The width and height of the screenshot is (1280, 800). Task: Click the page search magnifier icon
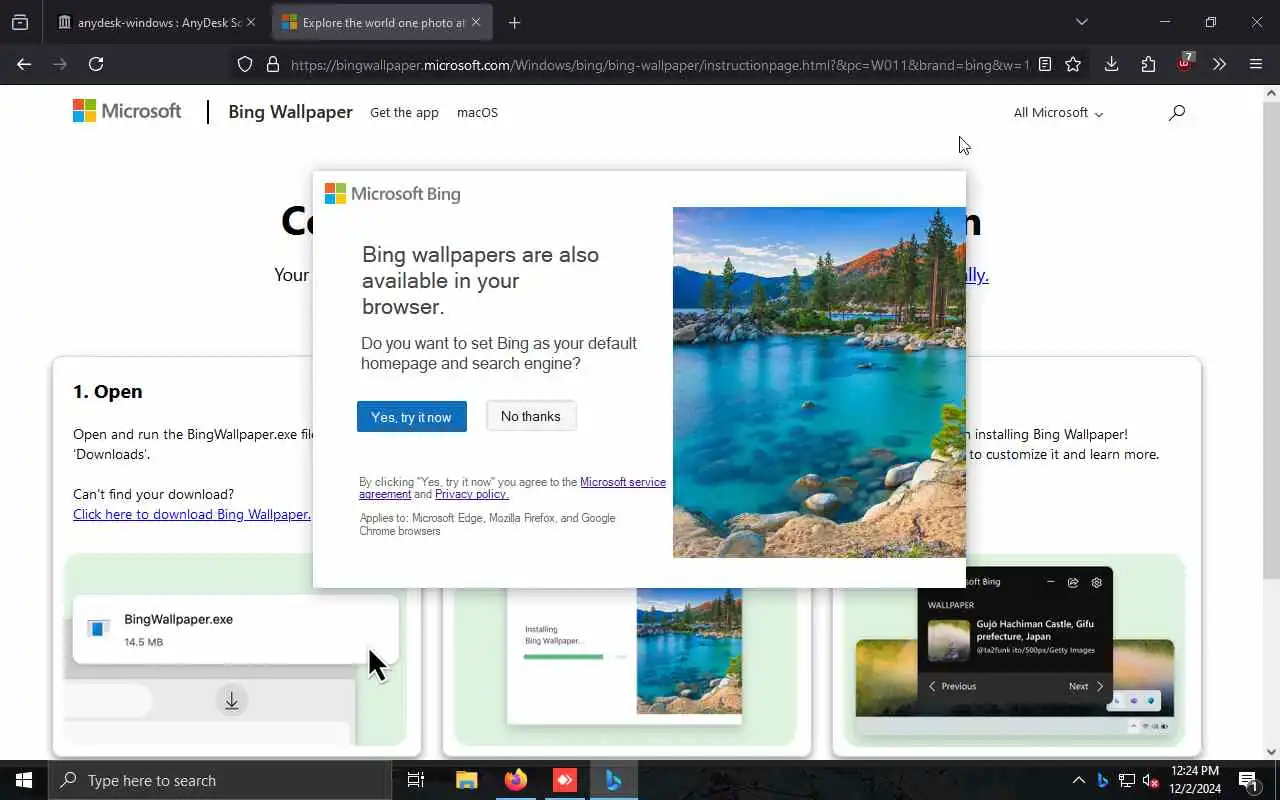click(1177, 113)
